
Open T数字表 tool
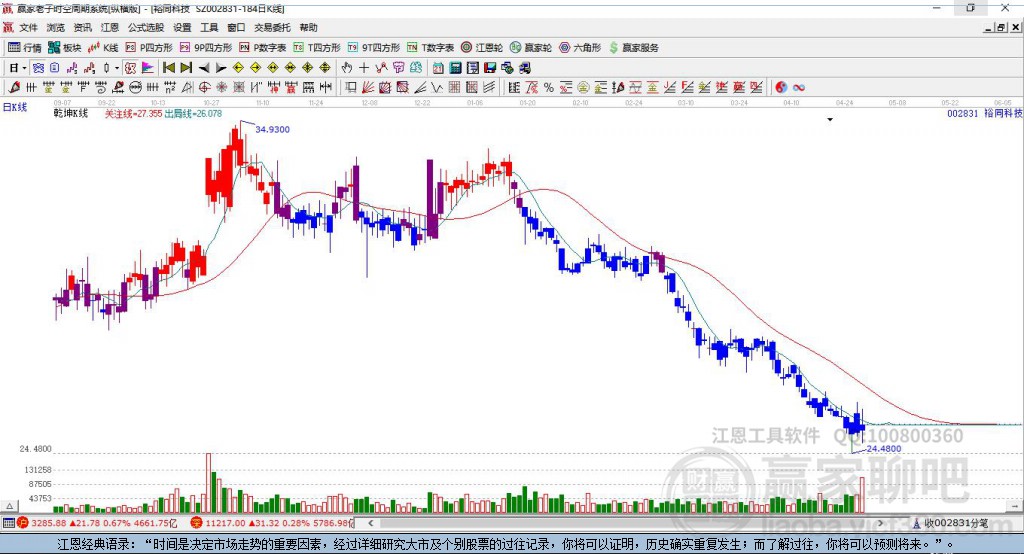point(430,48)
